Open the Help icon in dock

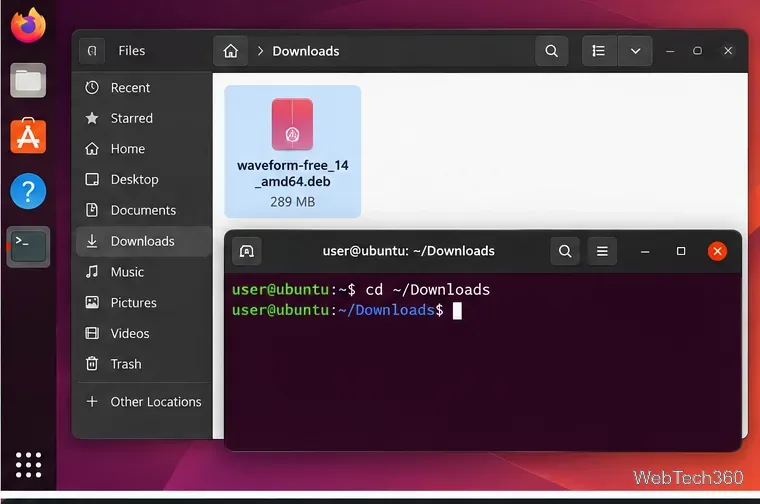point(28,191)
